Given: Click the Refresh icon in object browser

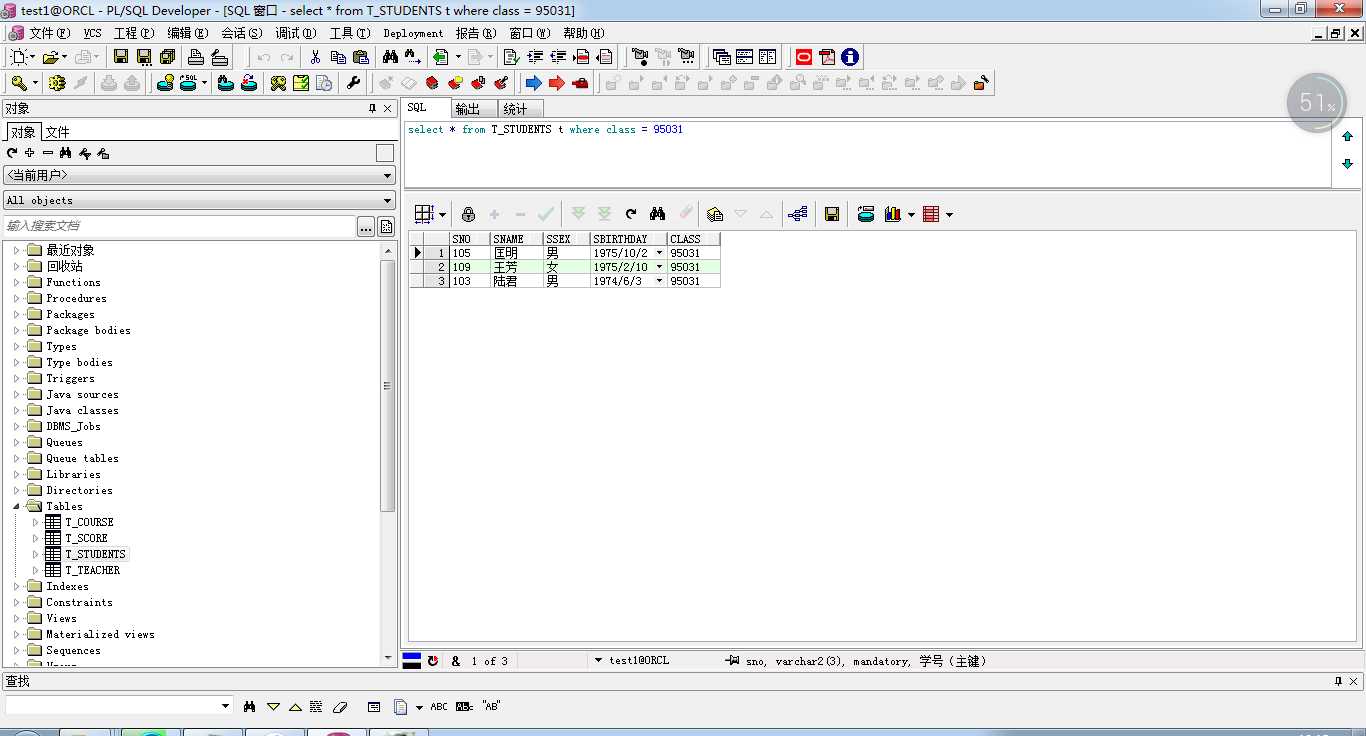Looking at the screenshot, I should (12, 153).
